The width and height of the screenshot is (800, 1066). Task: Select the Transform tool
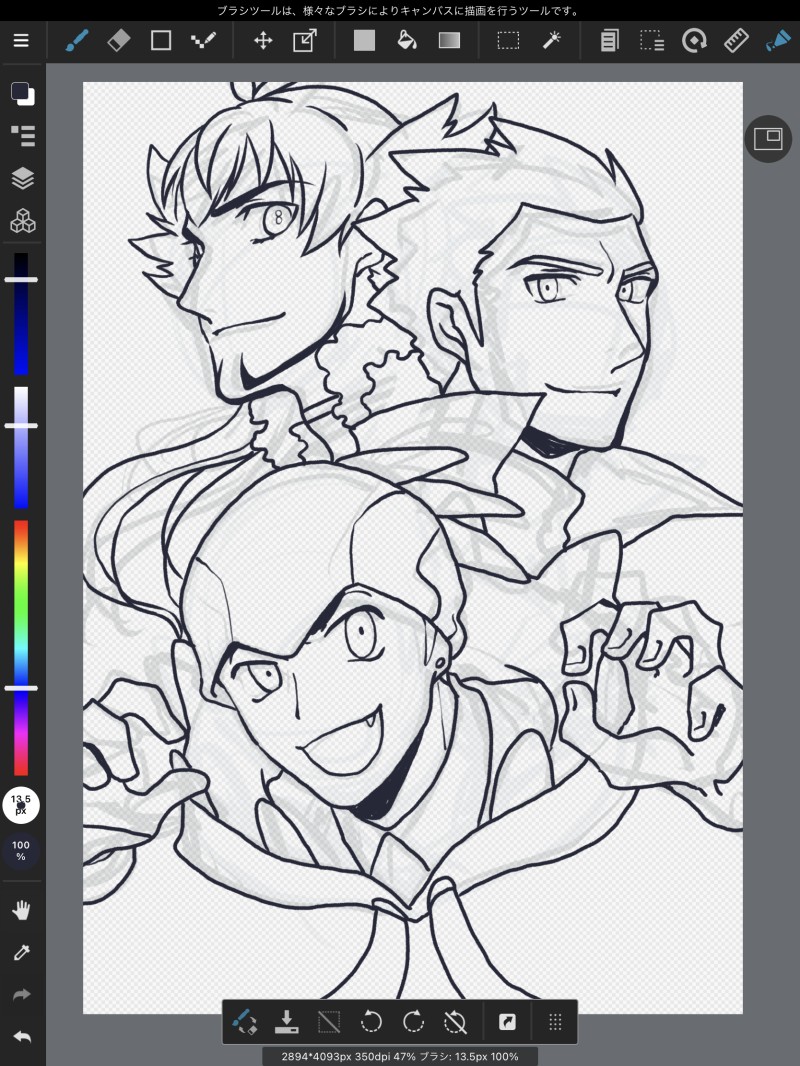[305, 41]
